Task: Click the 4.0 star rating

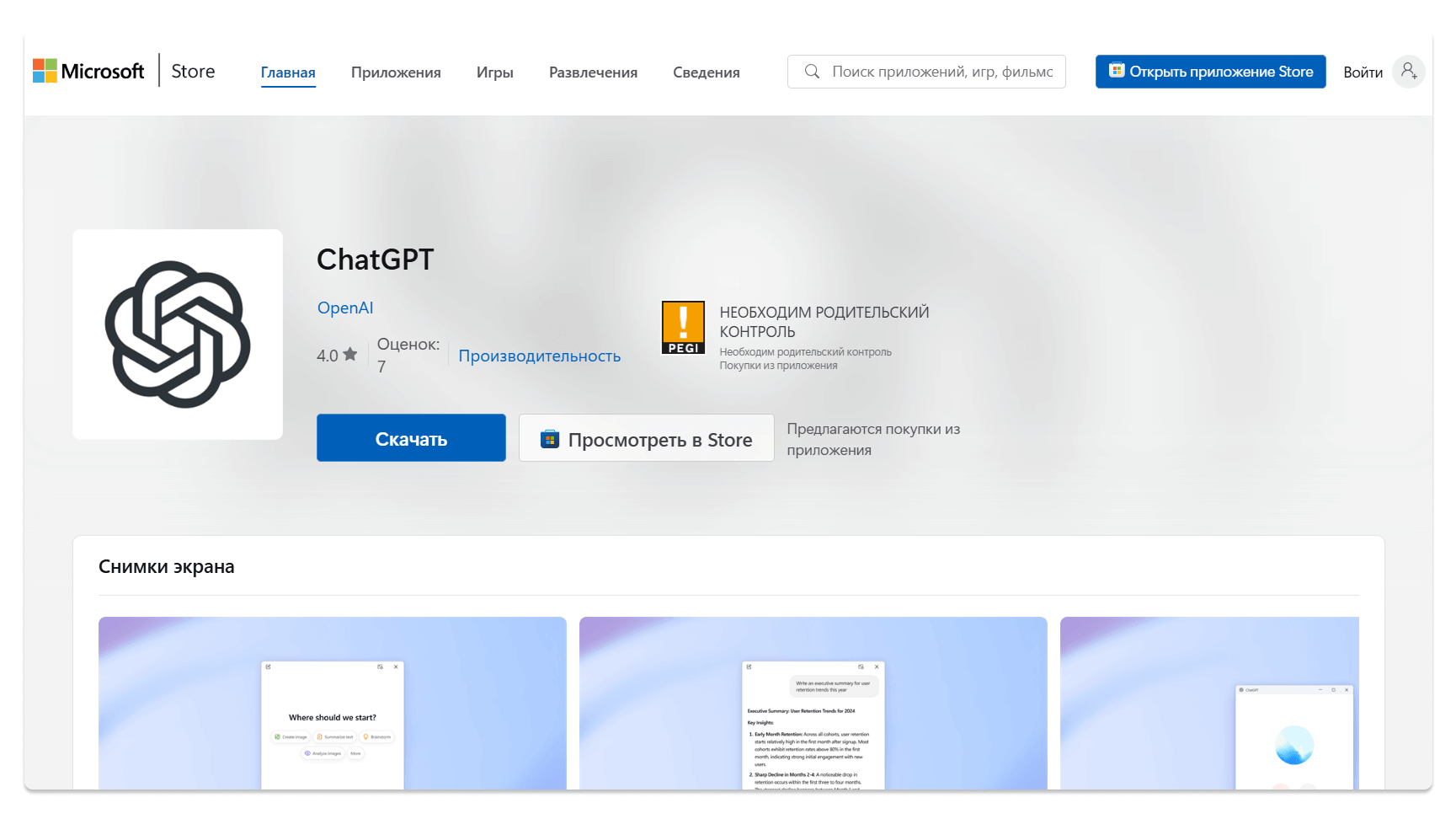Action: tap(337, 356)
